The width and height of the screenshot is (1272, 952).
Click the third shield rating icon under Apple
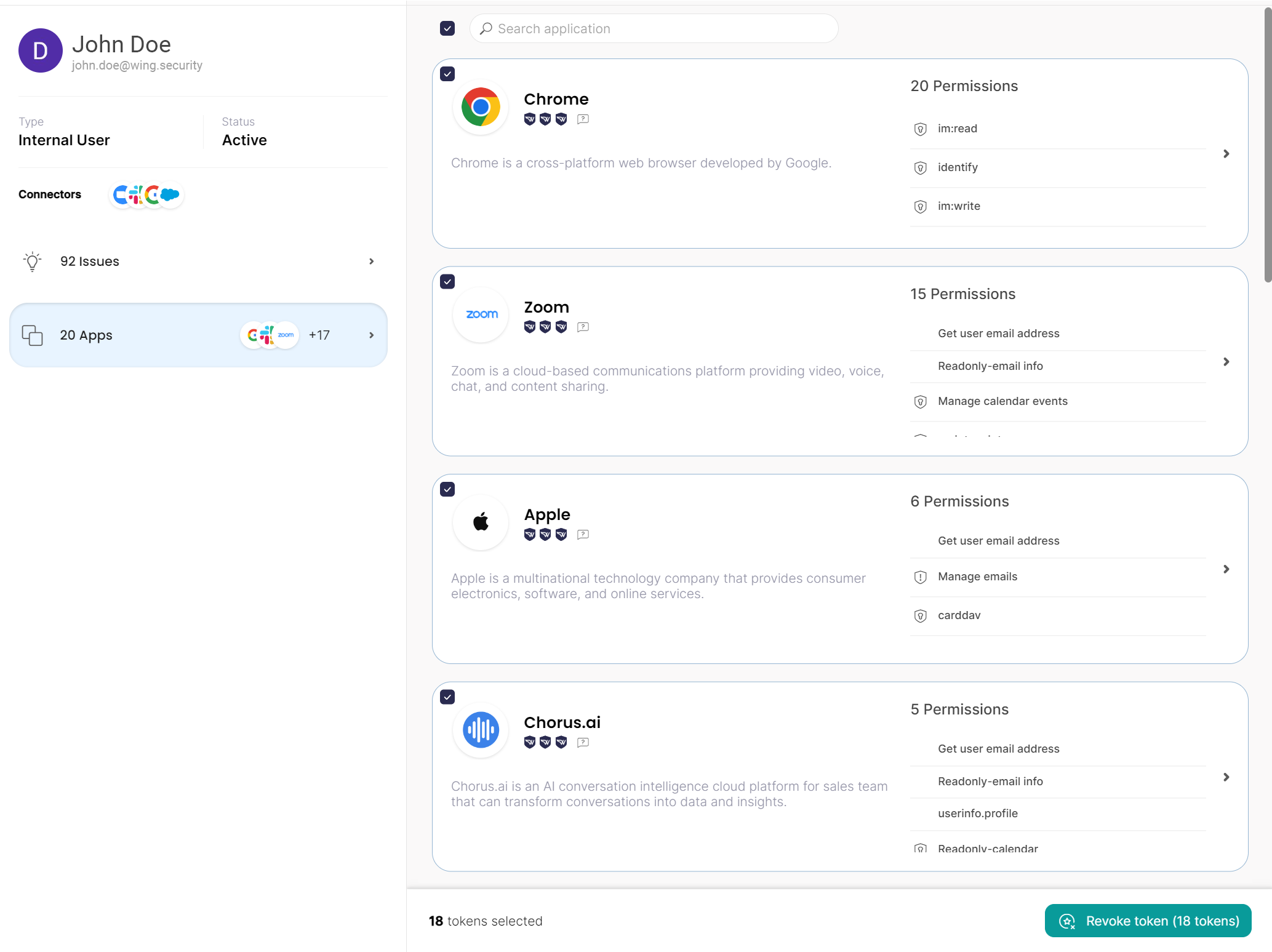pos(561,534)
